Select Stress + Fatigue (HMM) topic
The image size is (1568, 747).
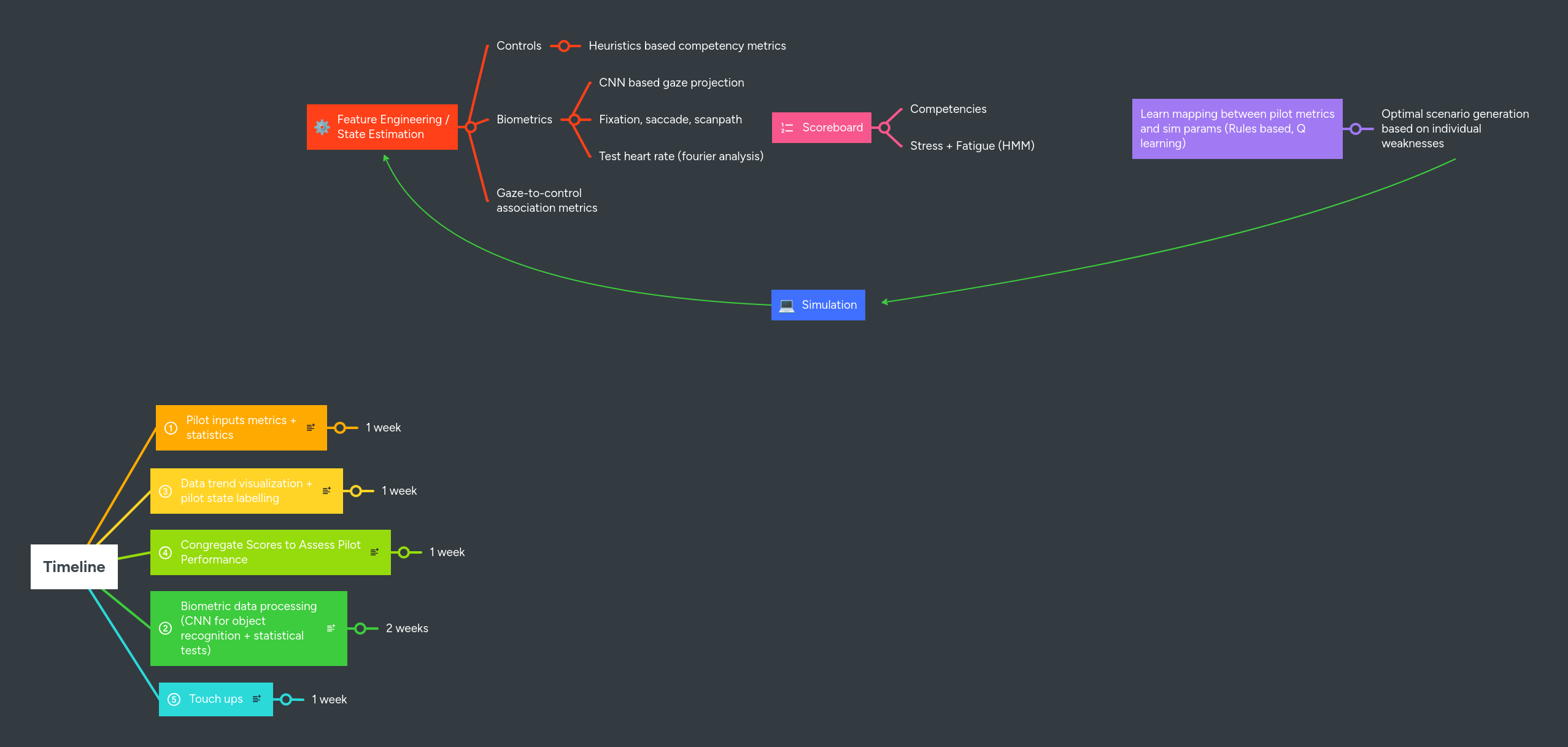pos(972,146)
